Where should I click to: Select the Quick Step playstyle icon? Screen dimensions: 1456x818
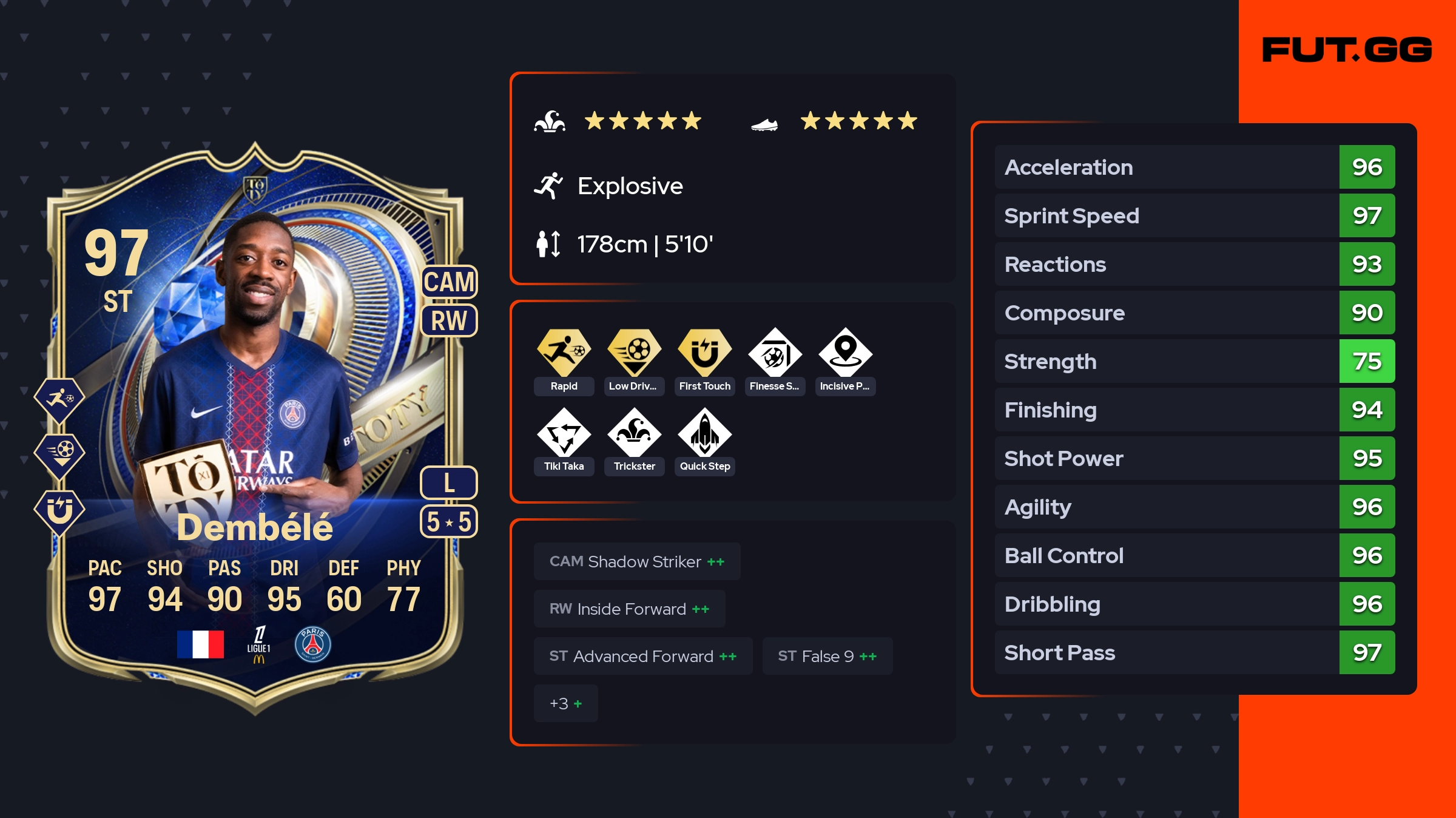coord(704,432)
